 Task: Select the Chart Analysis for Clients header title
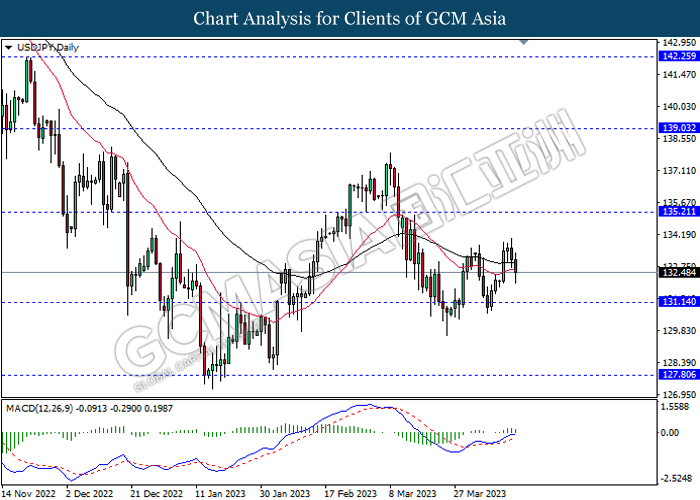point(350,19)
